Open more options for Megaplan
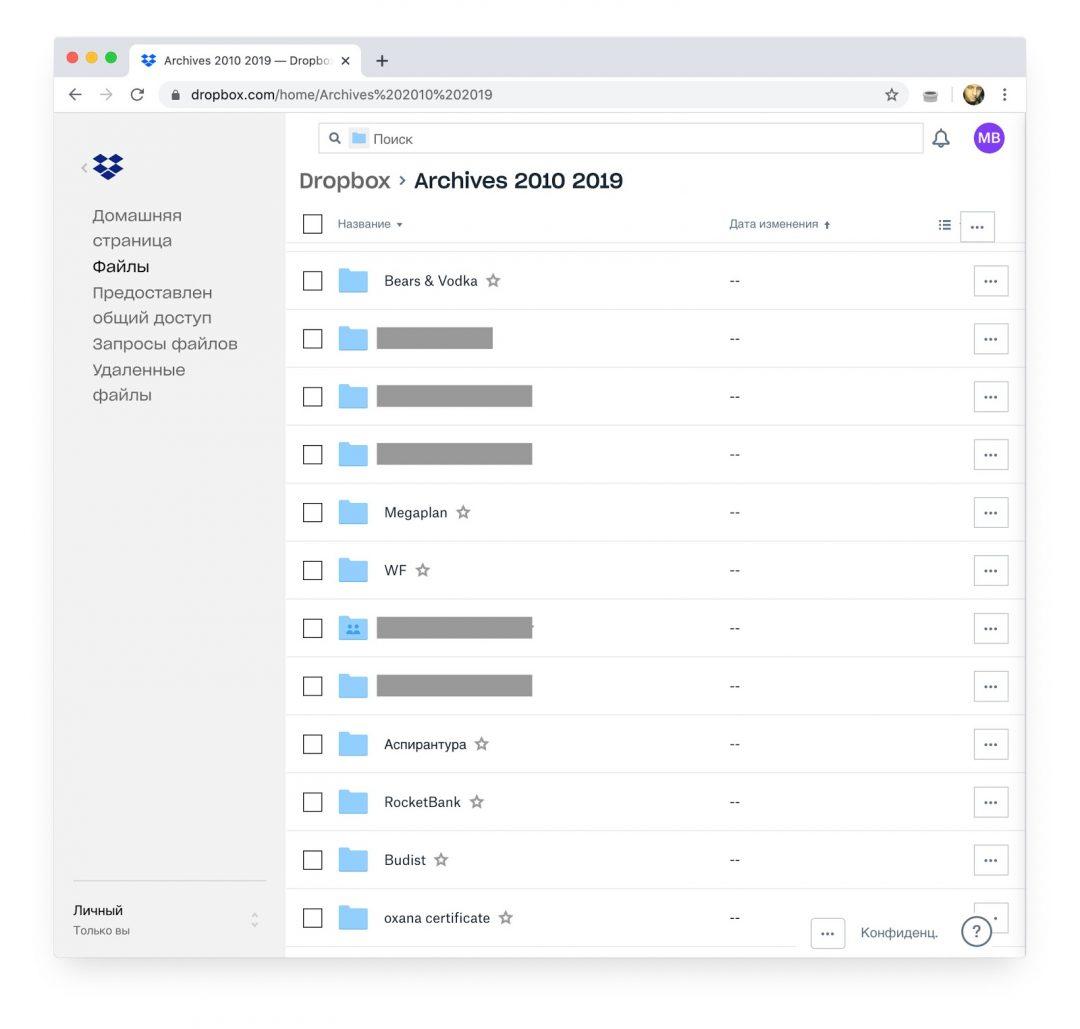The image size is (1080, 1029). (990, 512)
